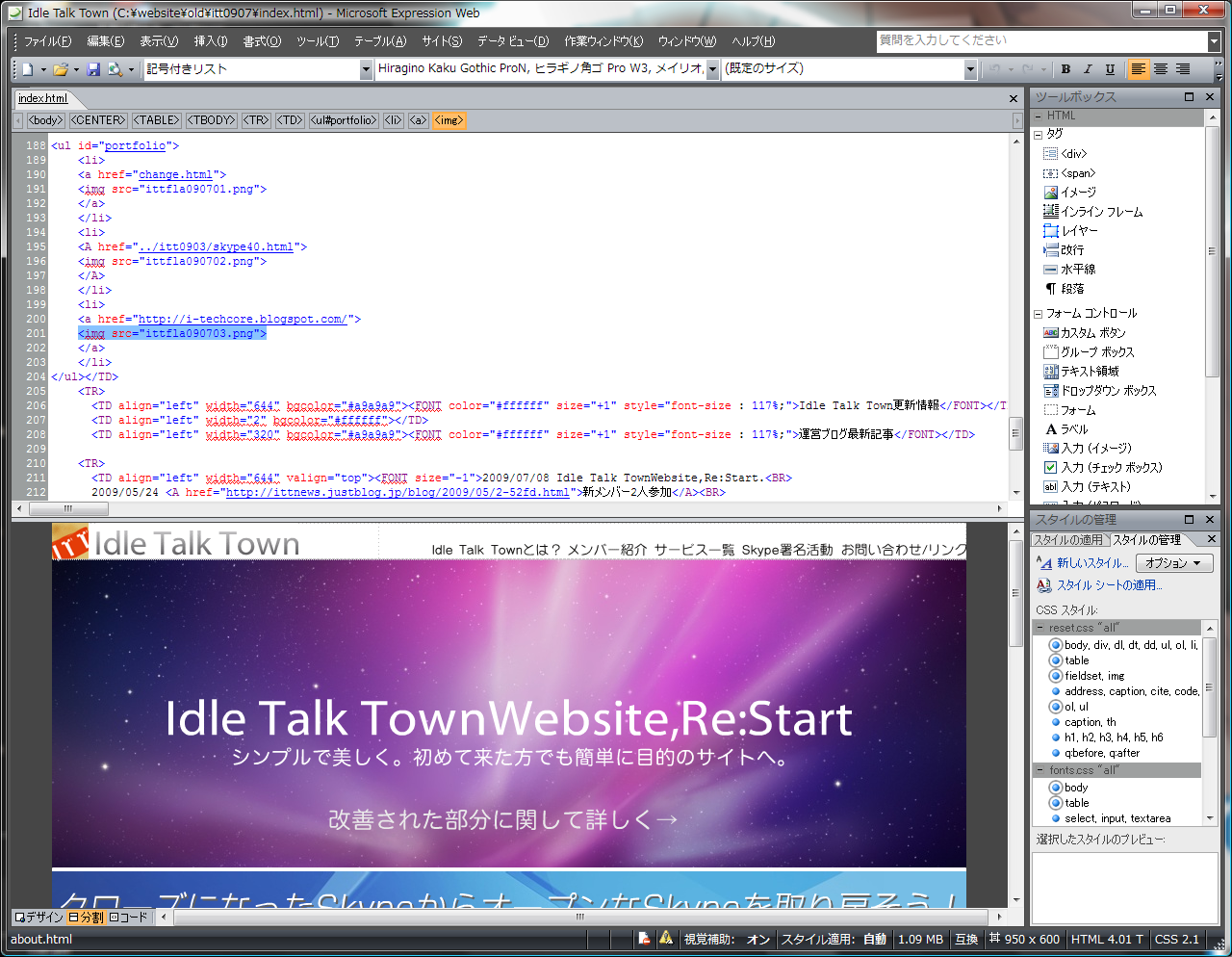Align text center

1161,69
